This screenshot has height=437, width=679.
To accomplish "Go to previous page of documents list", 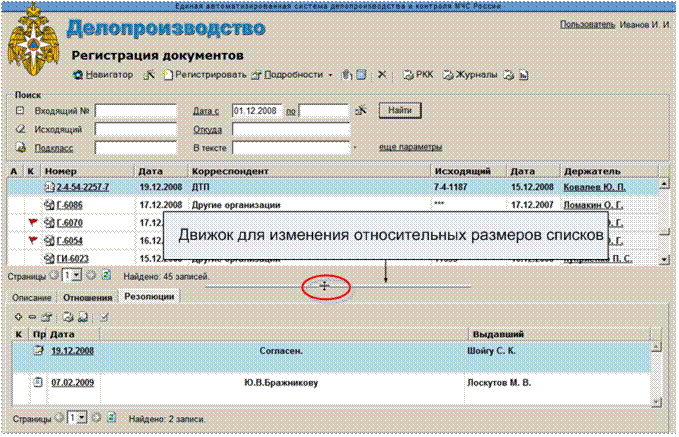I will pyautogui.click(x=55, y=275).
